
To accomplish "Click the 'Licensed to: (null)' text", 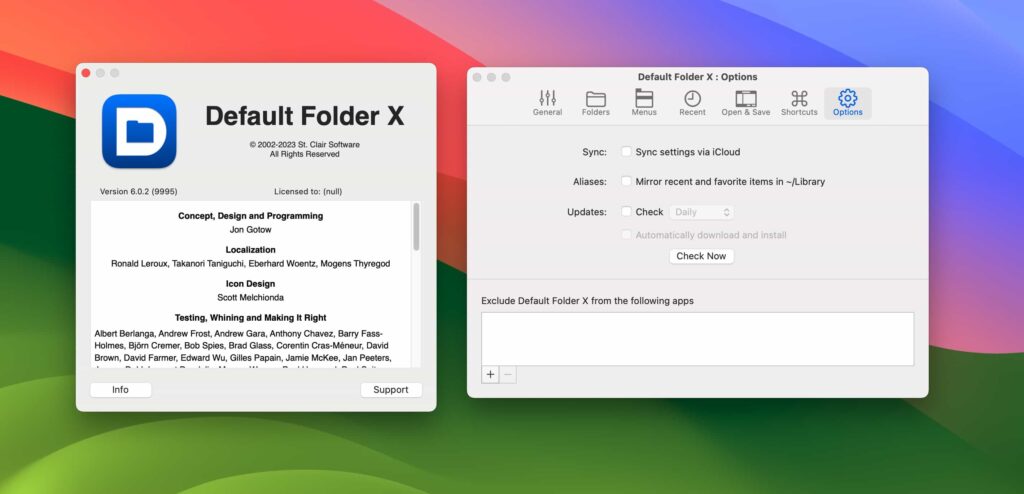I will pos(308,191).
